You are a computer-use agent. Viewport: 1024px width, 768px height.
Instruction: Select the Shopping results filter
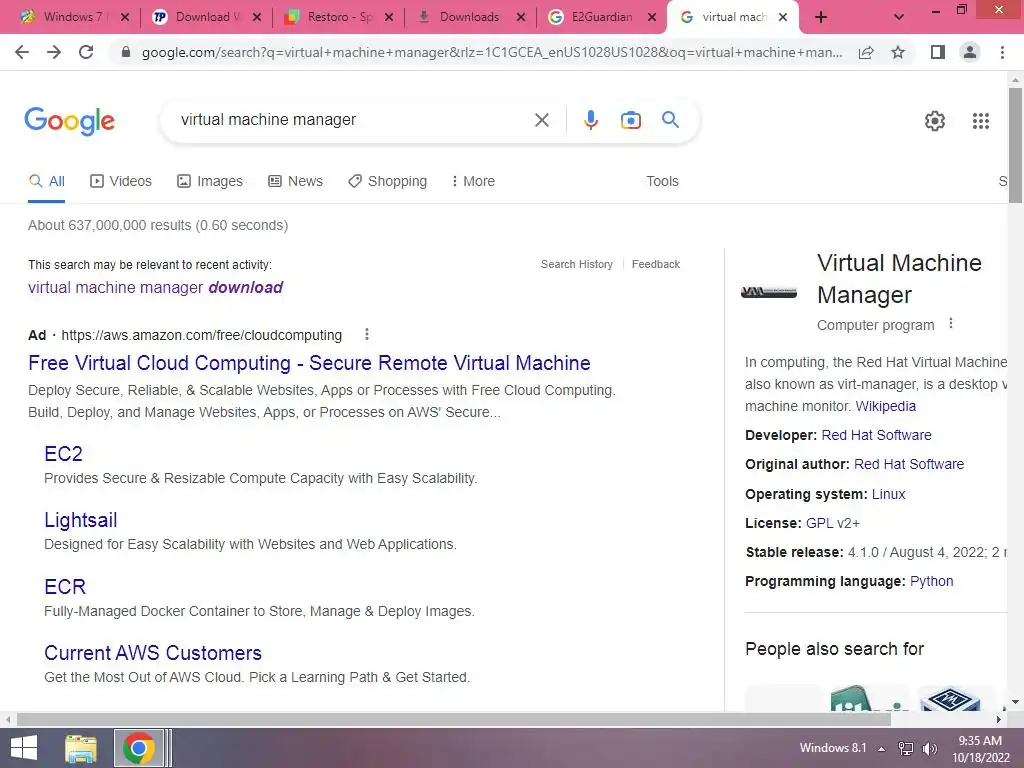(387, 182)
